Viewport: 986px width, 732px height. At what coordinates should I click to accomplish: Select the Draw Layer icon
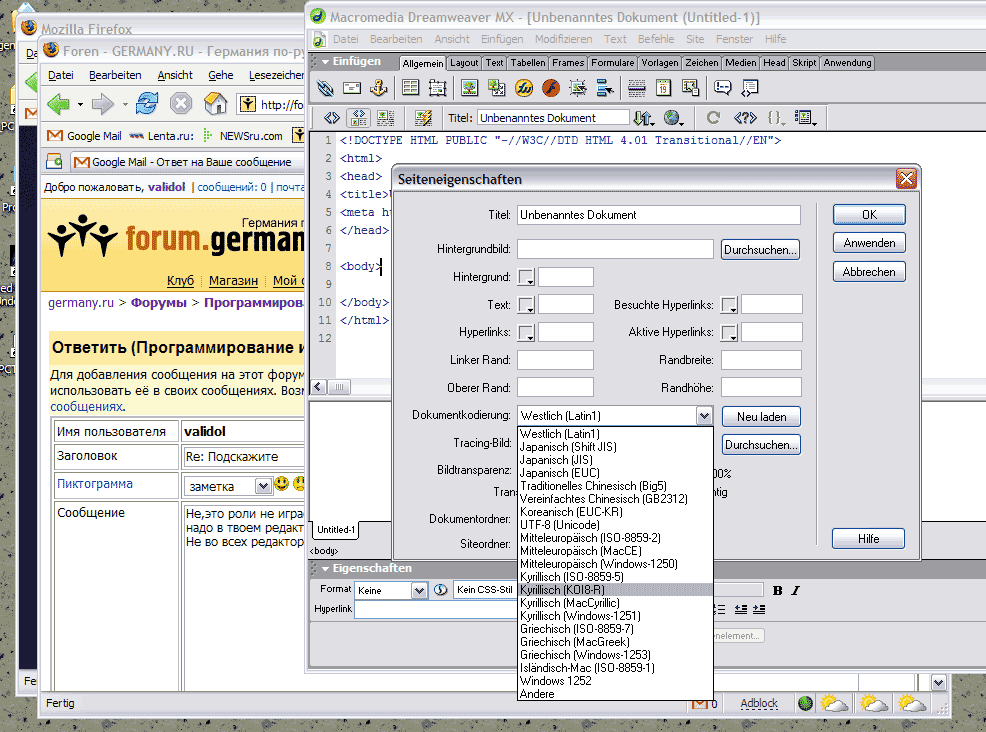(438, 88)
